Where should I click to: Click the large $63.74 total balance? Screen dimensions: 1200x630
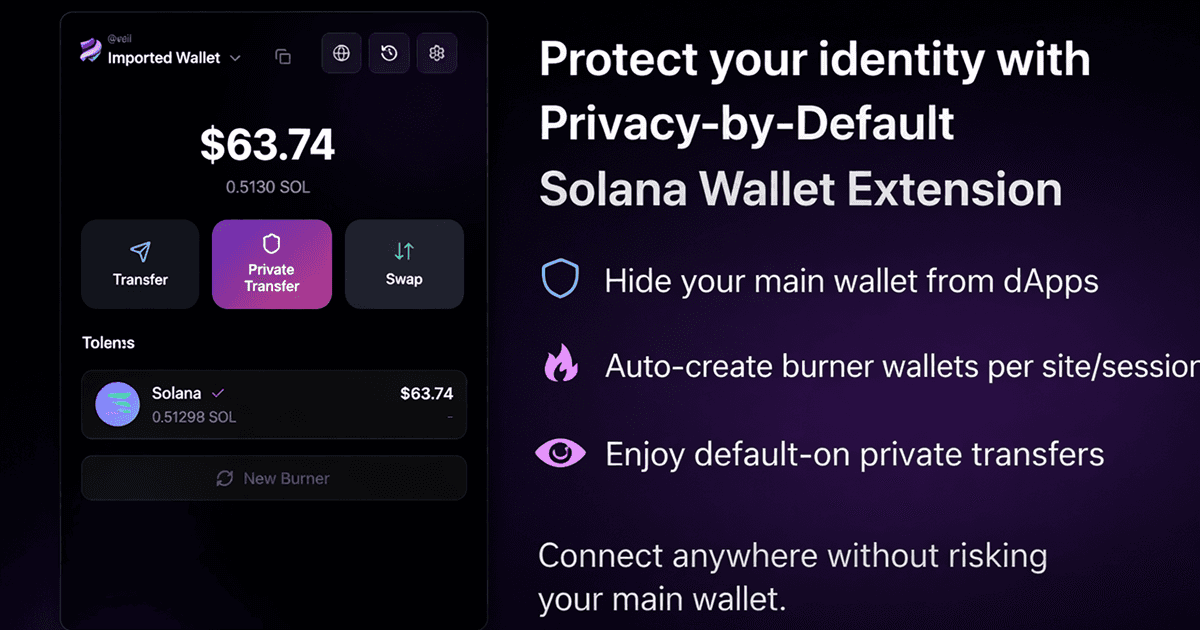point(268,146)
